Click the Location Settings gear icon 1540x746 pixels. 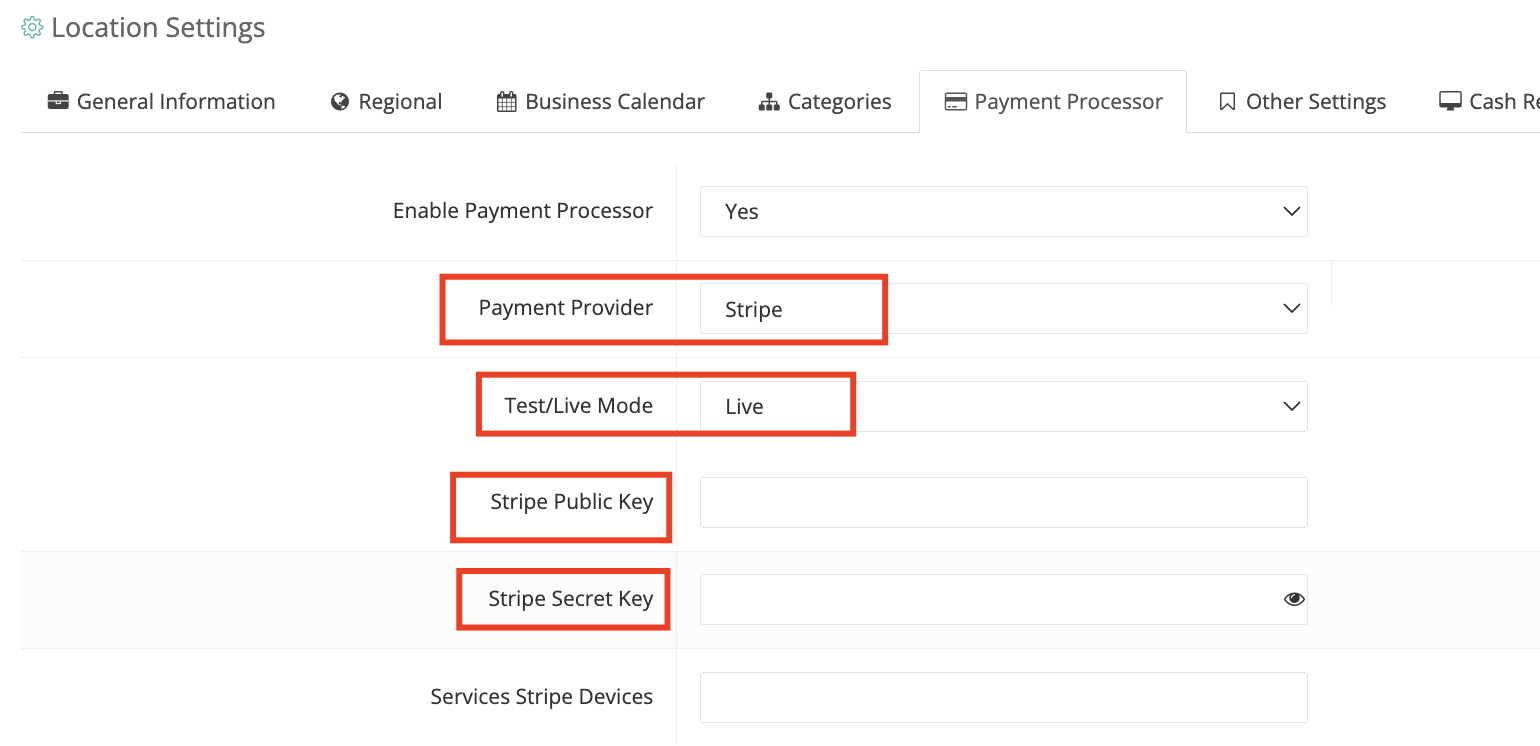pyautogui.click(x=32, y=28)
